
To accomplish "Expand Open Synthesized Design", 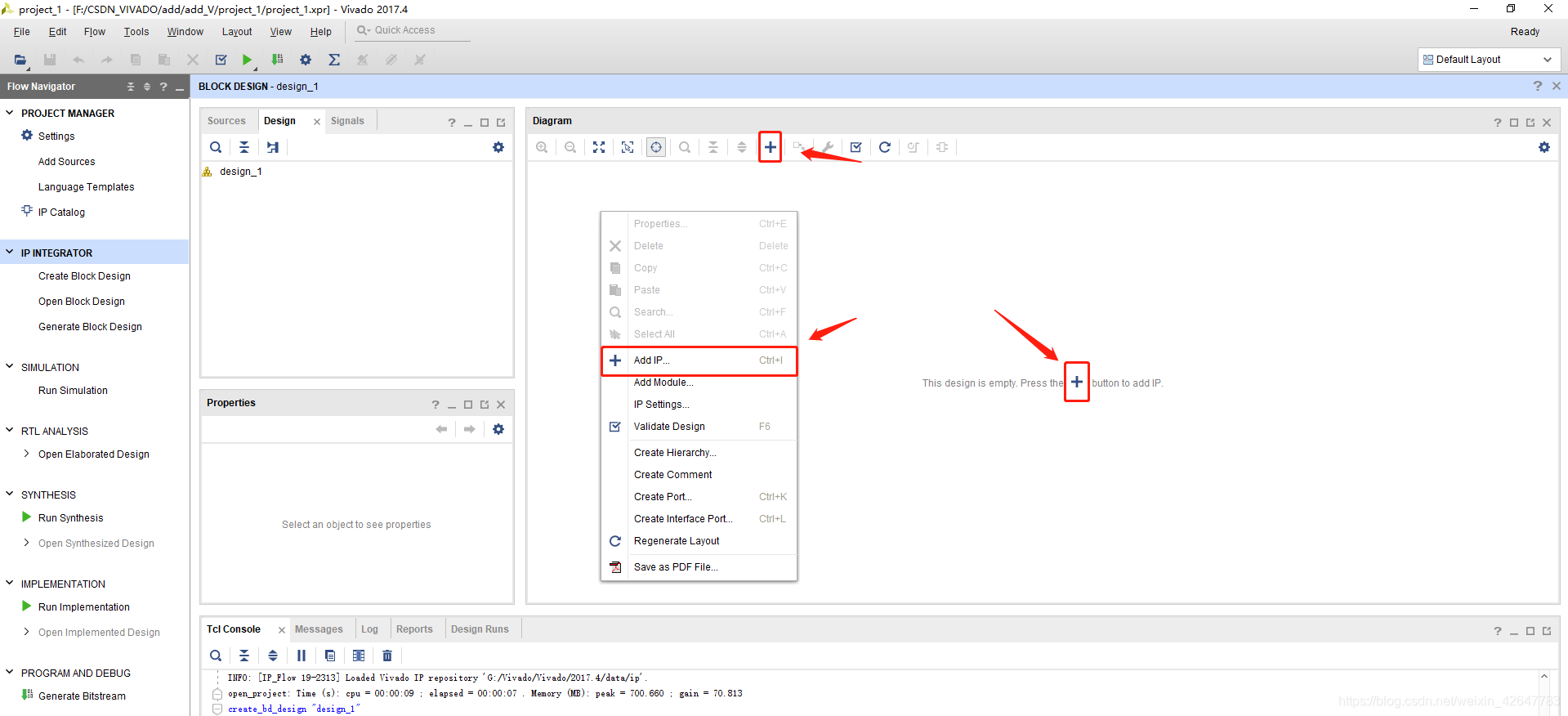I will [27, 543].
